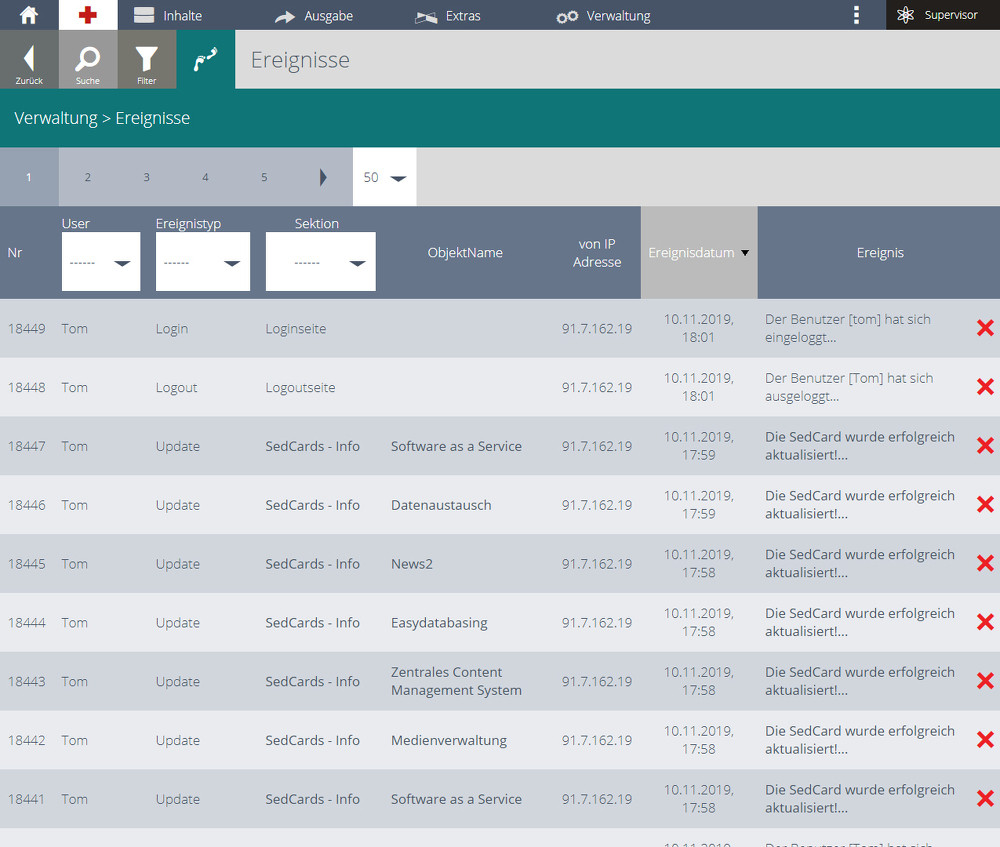Delete event 18448 with red X

[x=985, y=387]
